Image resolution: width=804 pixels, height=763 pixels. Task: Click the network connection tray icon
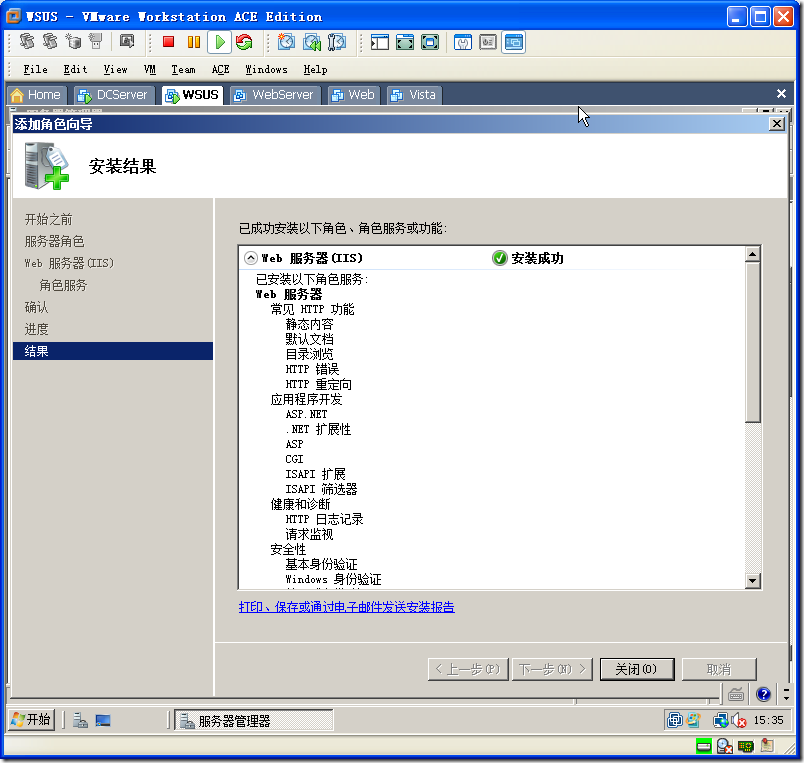click(x=721, y=721)
